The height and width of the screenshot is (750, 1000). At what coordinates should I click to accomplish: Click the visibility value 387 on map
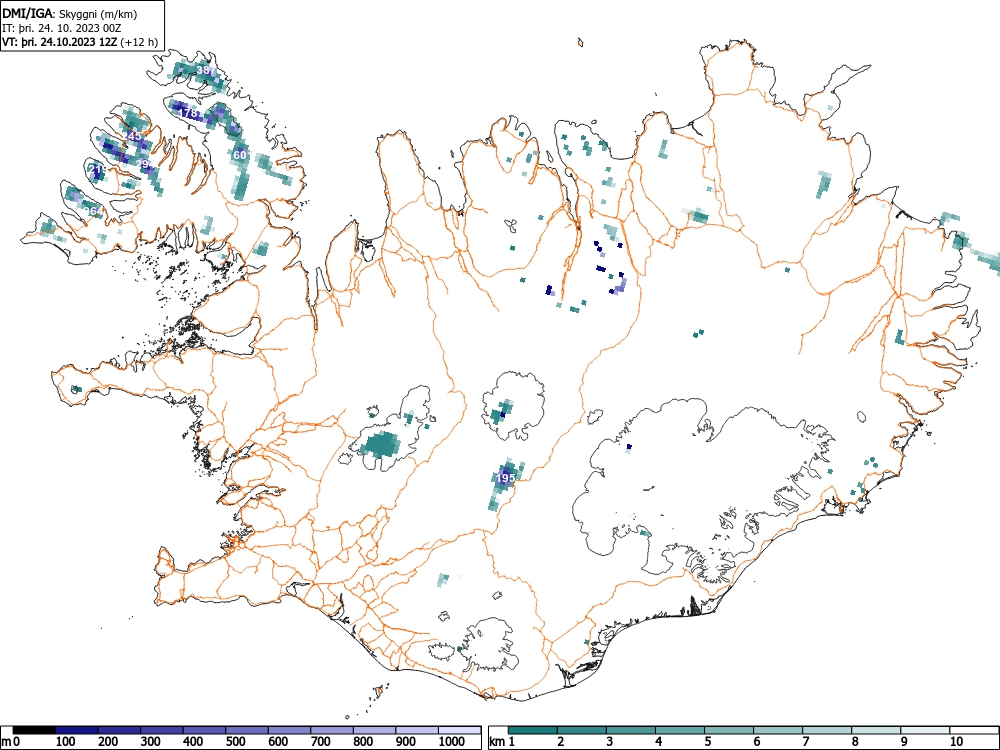(x=206, y=70)
